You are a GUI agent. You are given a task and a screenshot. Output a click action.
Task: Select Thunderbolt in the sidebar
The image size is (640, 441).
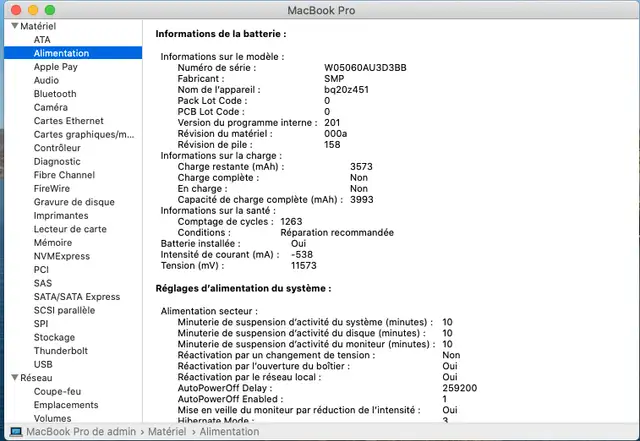(60, 350)
